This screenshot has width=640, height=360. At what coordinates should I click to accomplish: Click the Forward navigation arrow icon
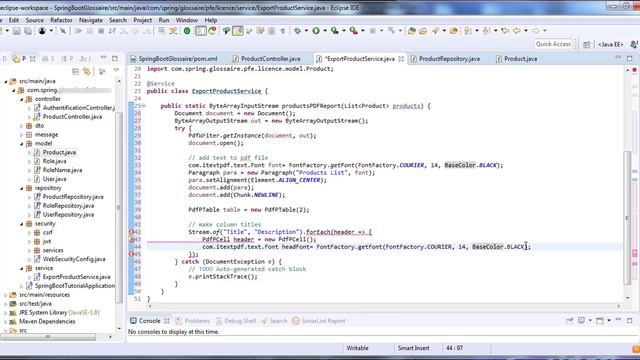pos(536,31)
